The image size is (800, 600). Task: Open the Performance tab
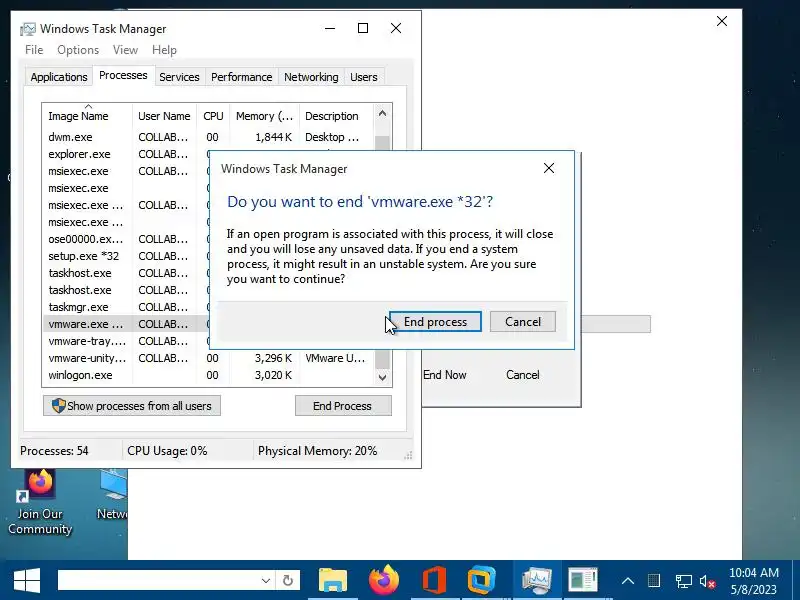(241, 77)
